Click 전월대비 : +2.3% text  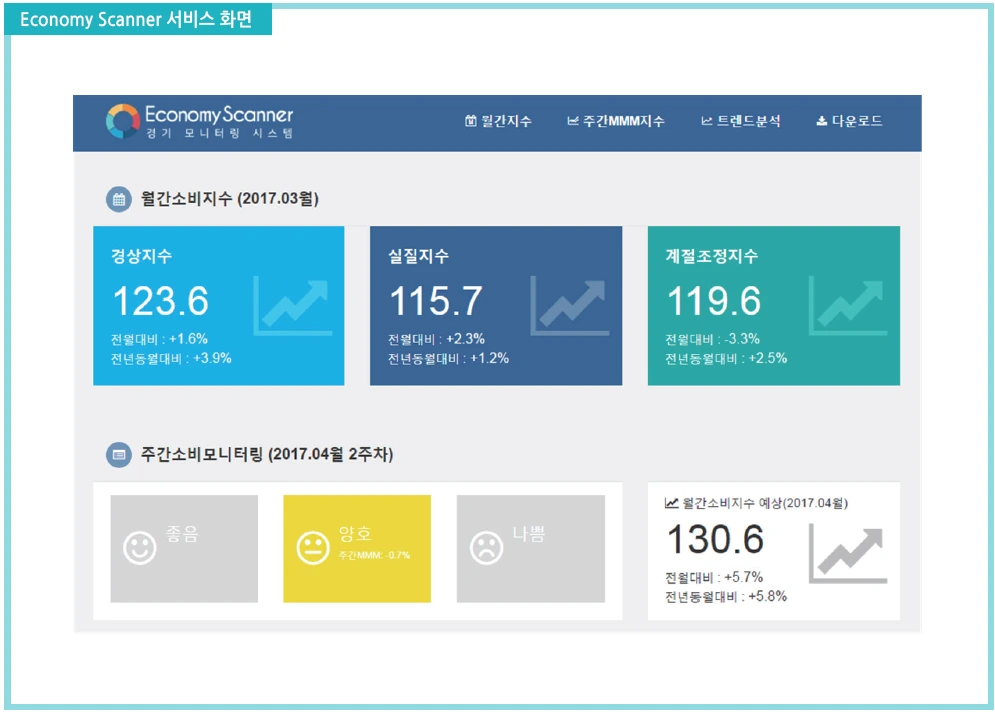(437, 339)
